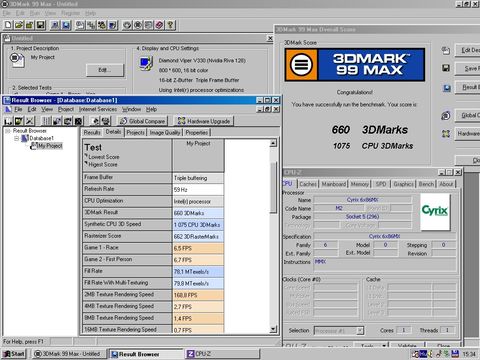Click the details table scrollbar up arrow

tap(273, 143)
